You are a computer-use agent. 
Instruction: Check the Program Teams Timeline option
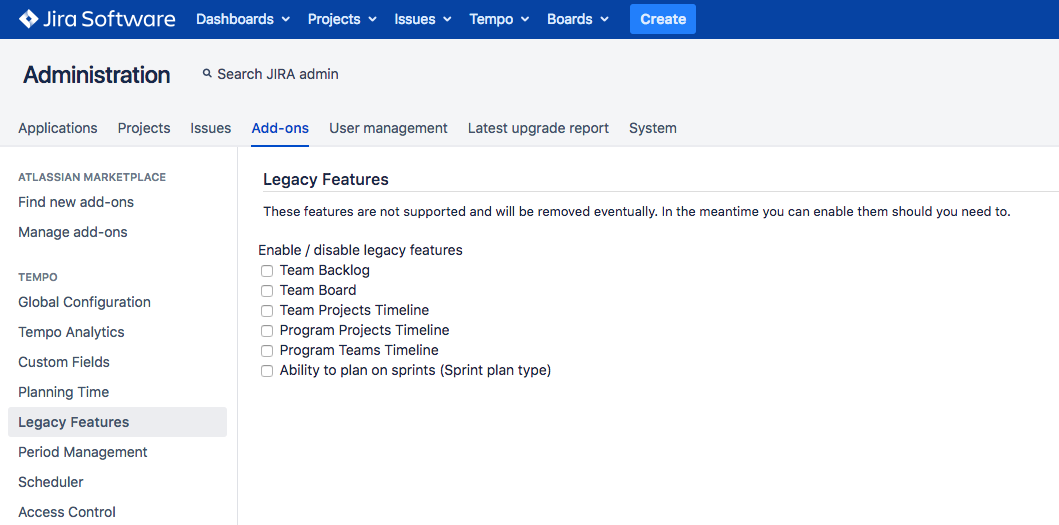267,351
